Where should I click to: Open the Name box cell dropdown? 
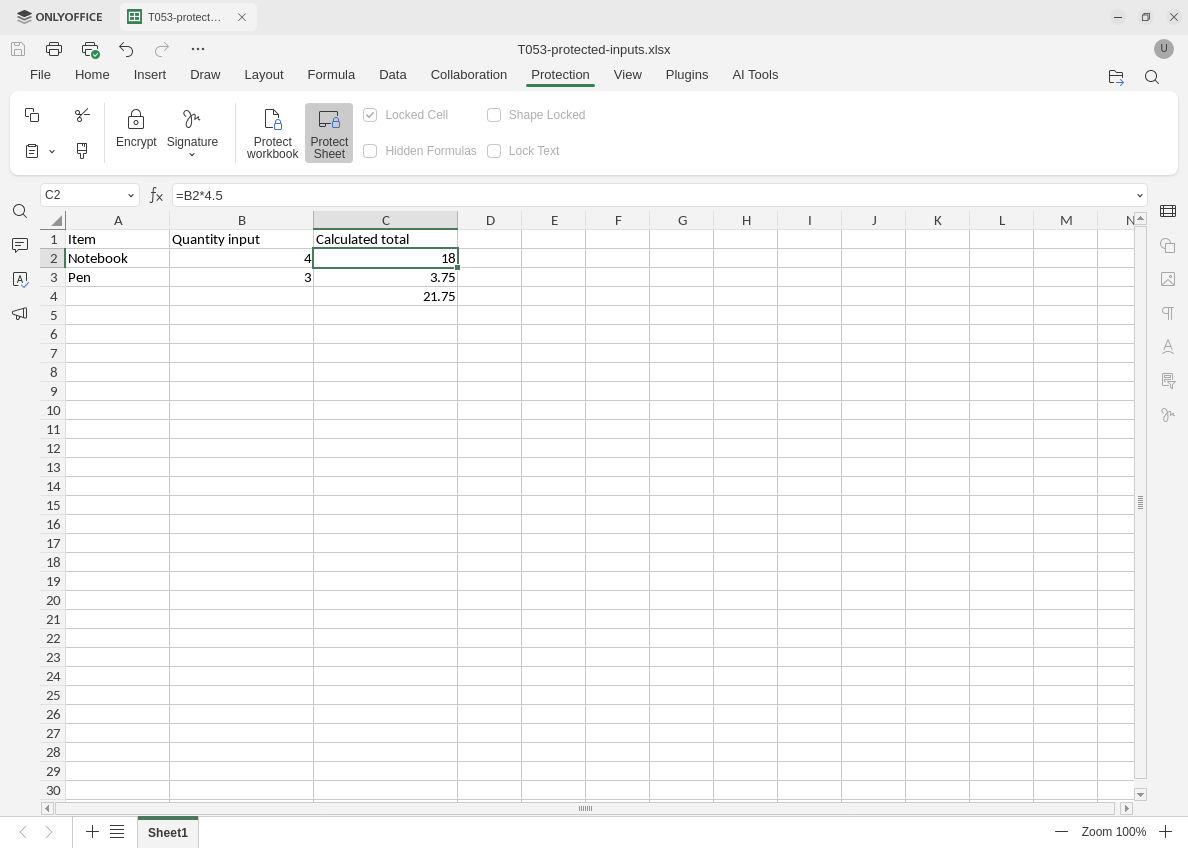(130, 196)
